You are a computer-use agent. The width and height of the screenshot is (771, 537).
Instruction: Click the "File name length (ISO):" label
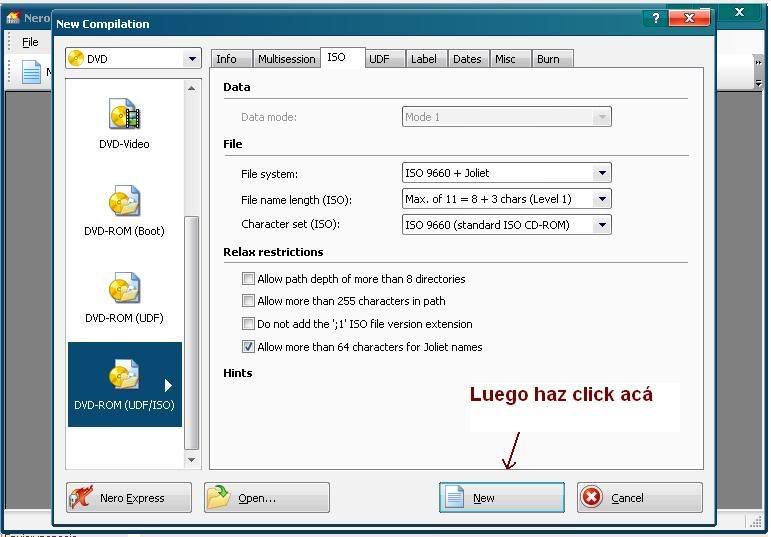(297, 200)
